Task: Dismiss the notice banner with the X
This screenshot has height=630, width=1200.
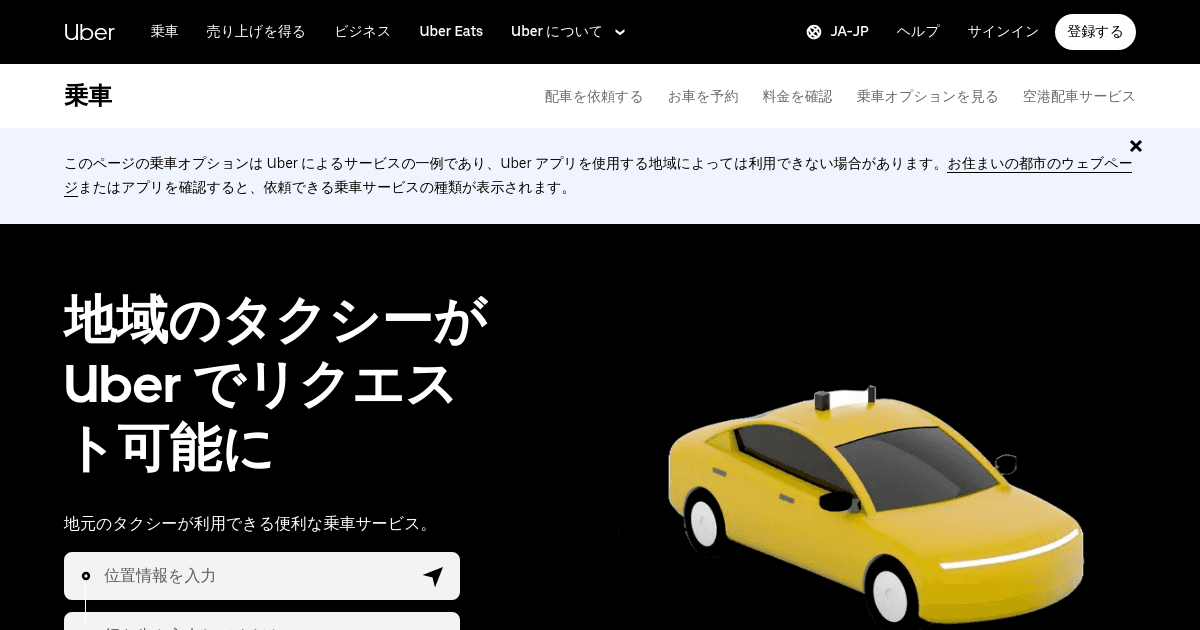Action: (x=1136, y=146)
